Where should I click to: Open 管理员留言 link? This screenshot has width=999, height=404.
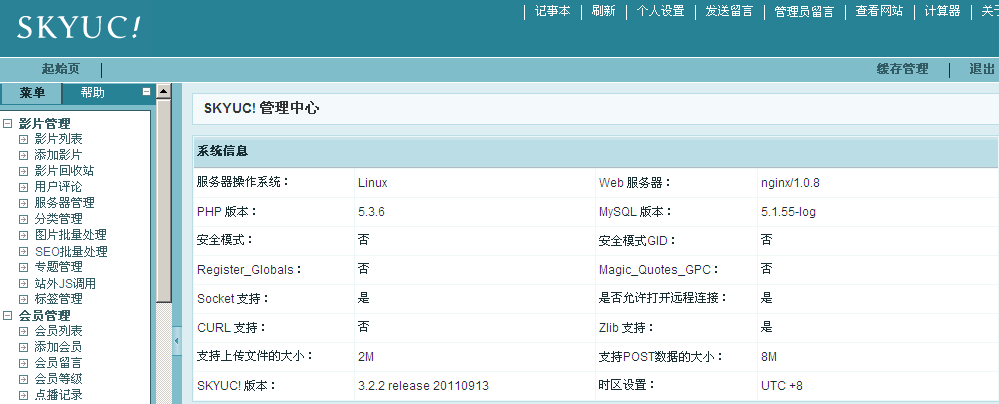click(804, 11)
